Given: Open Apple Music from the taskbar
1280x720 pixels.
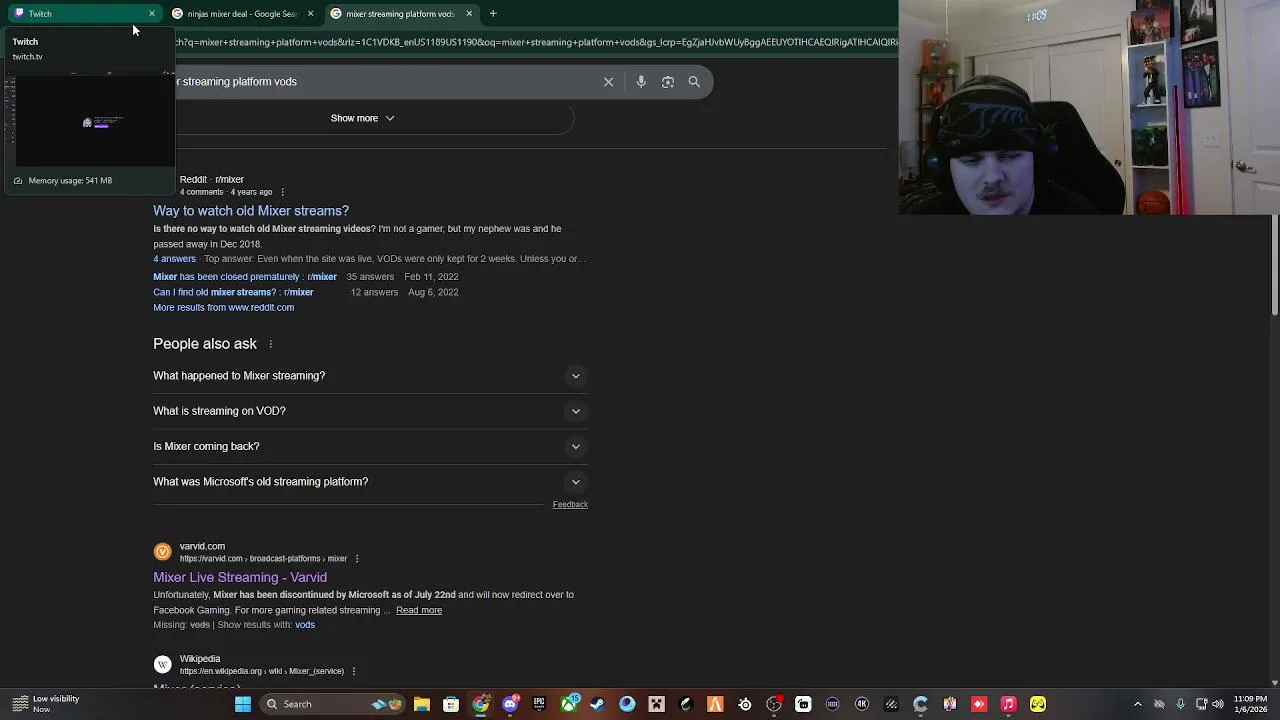Looking at the screenshot, I should [1009, 704].
